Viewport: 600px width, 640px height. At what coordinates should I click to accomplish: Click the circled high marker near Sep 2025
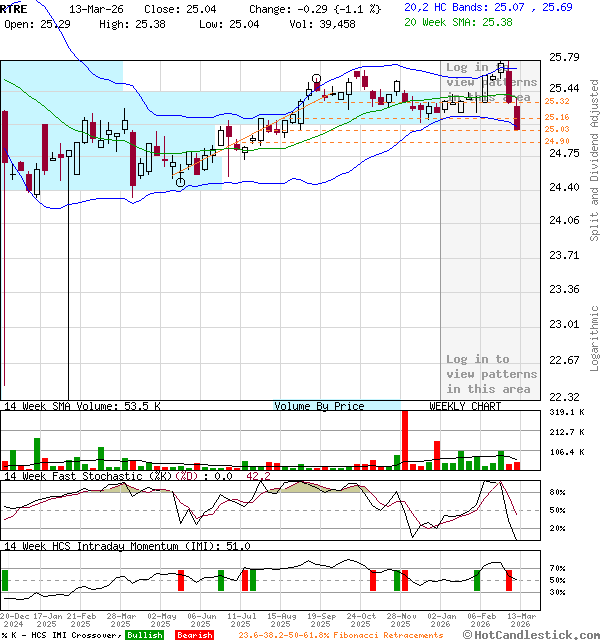coord(316,78)
